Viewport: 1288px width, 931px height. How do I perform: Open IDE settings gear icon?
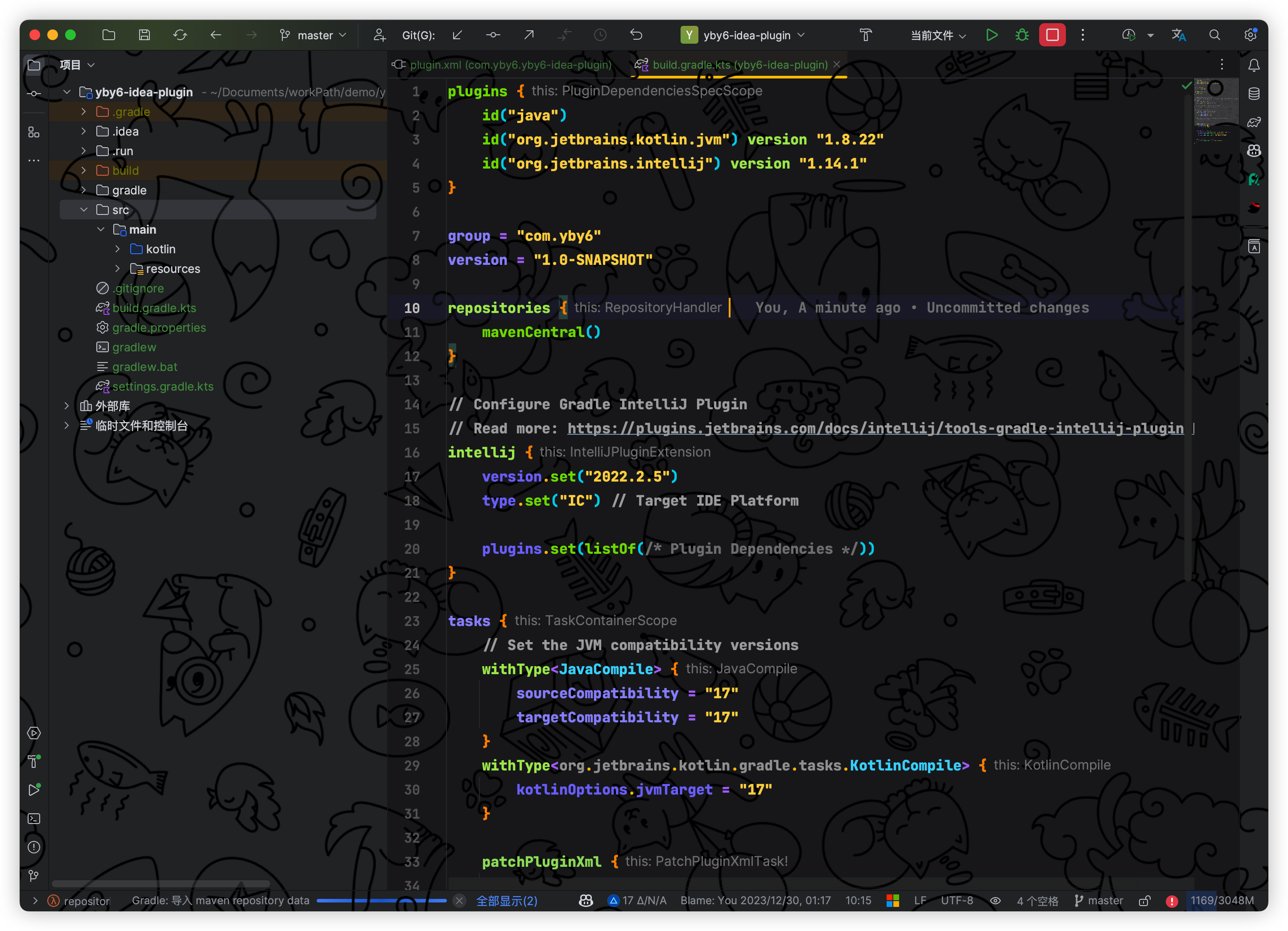click(1250, 35)
